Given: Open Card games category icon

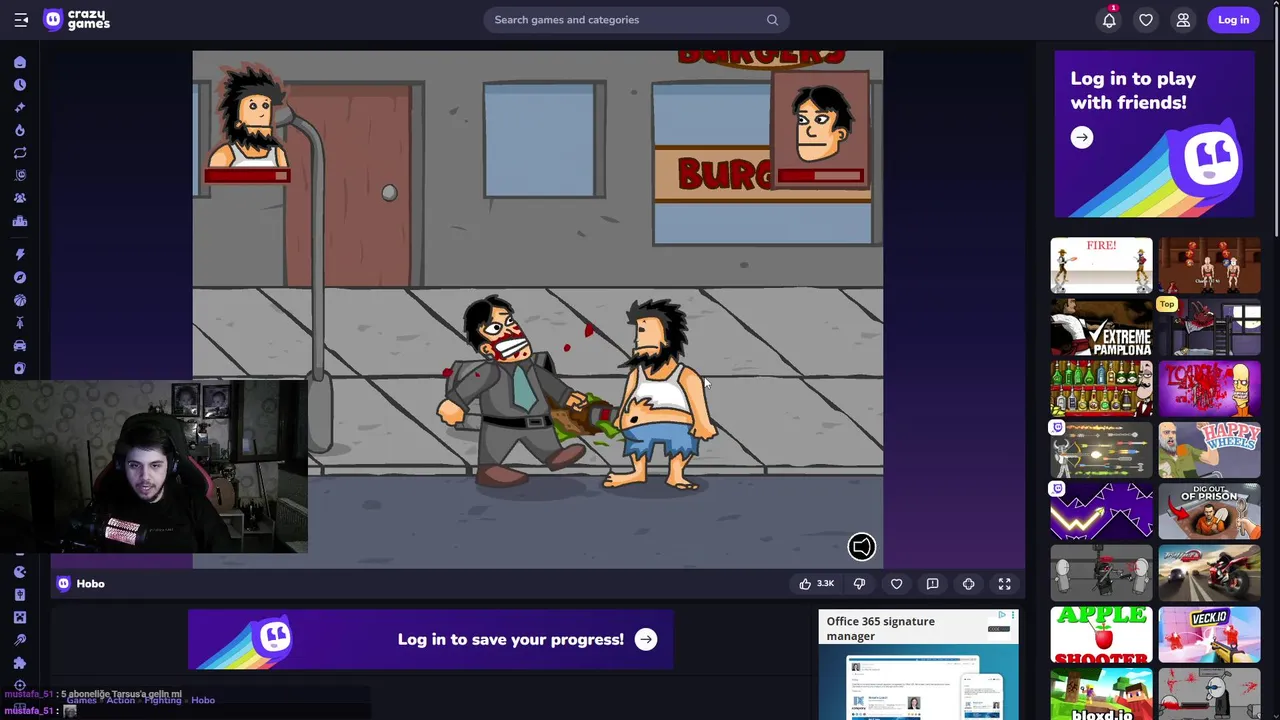Looking at the screenshot, I should (x=20, y=369).
